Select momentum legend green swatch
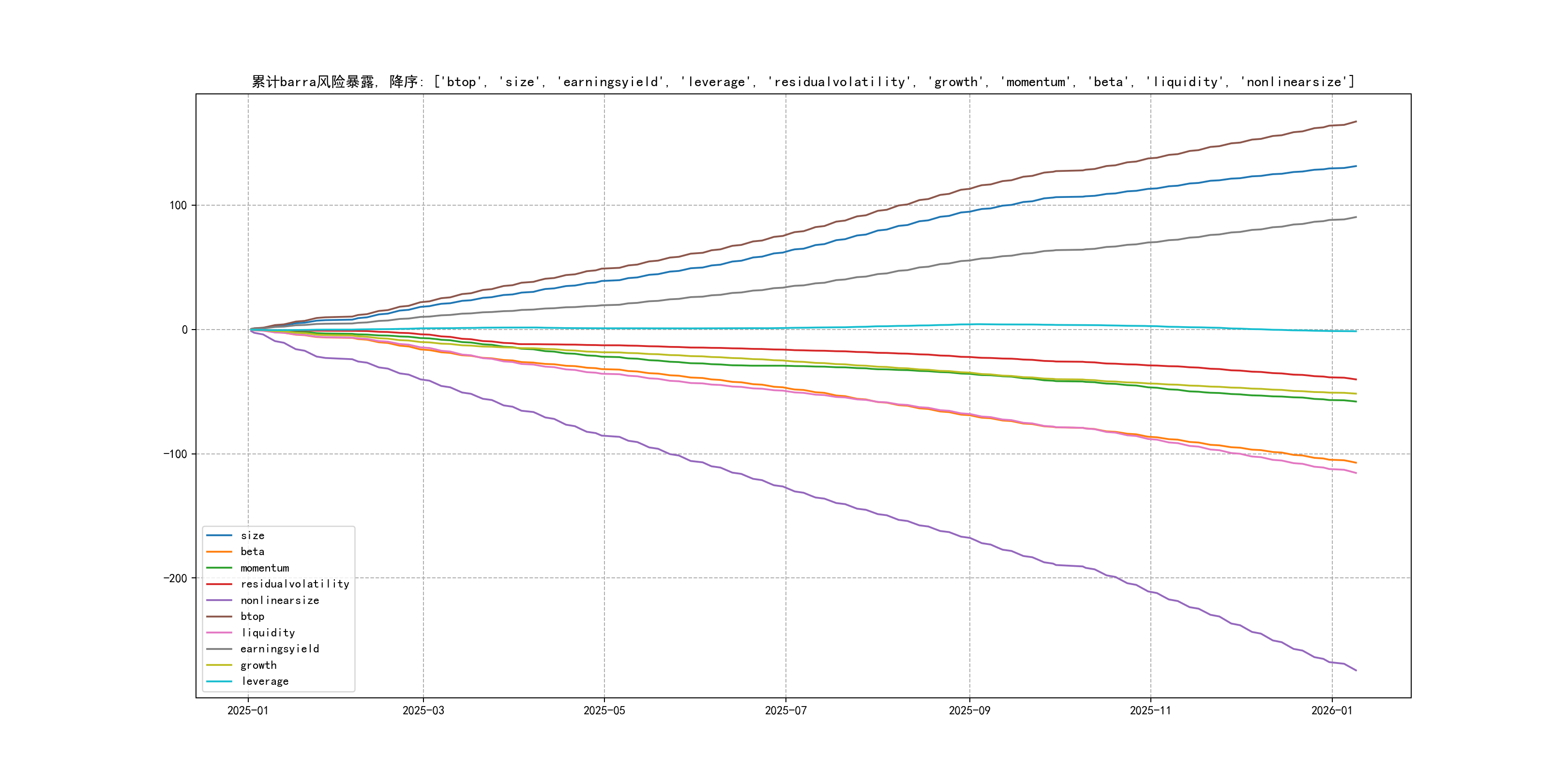1568x784 pixels. 219,568
